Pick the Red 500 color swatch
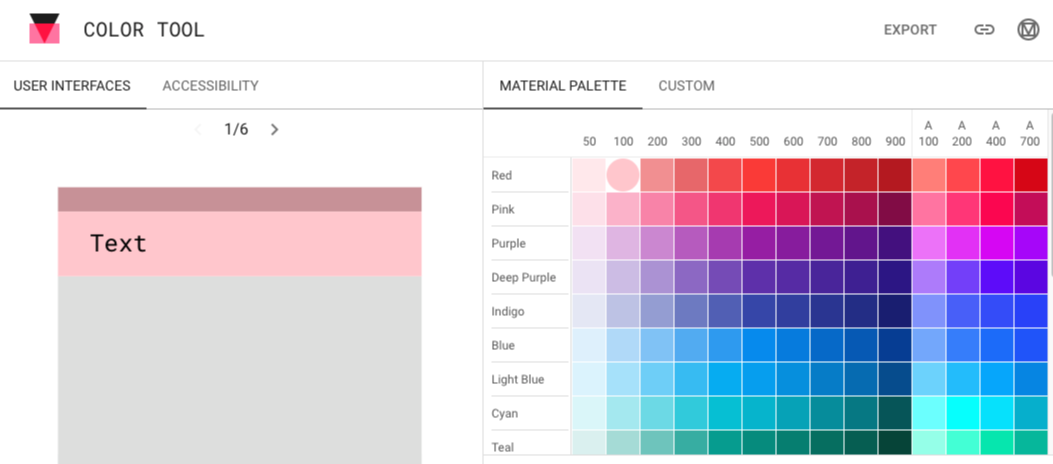1053x464 pixels. 759,175
